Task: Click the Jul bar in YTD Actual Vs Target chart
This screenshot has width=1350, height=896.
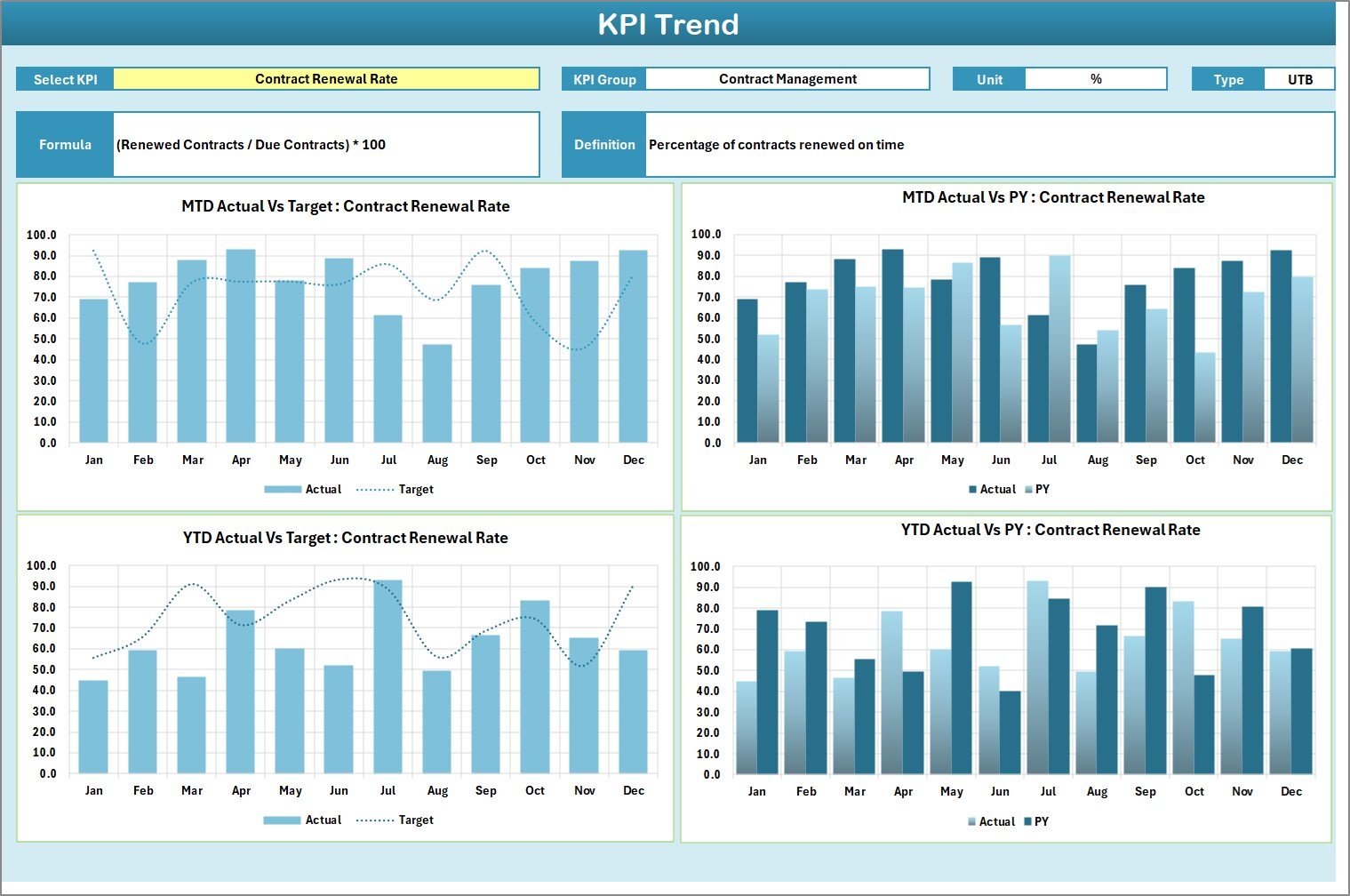Action: point(388,676)
